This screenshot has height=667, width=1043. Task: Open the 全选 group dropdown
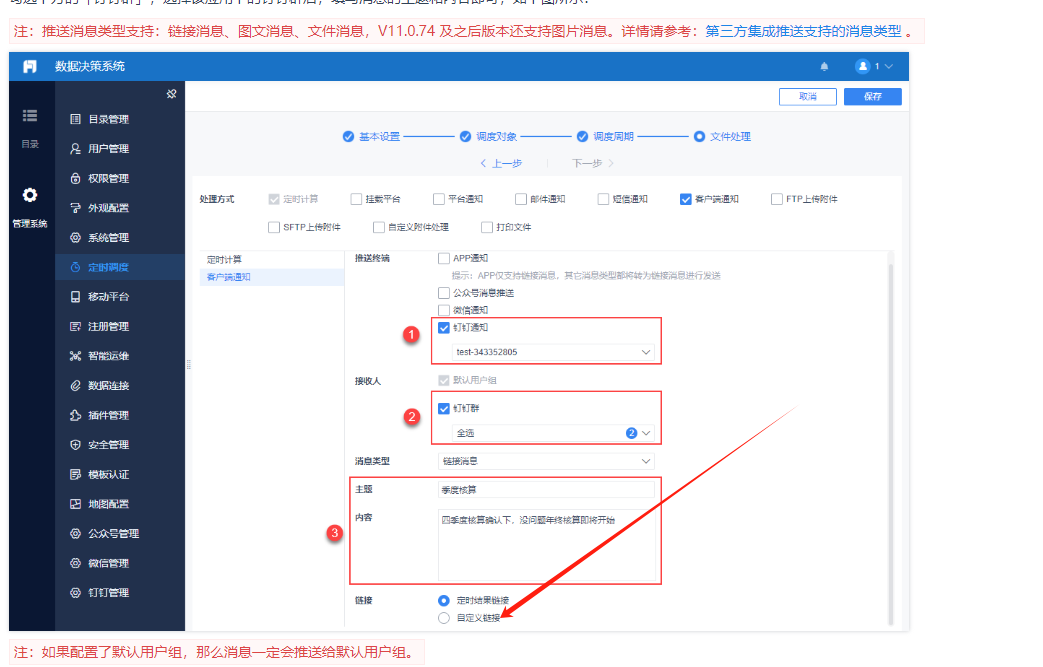553,433
